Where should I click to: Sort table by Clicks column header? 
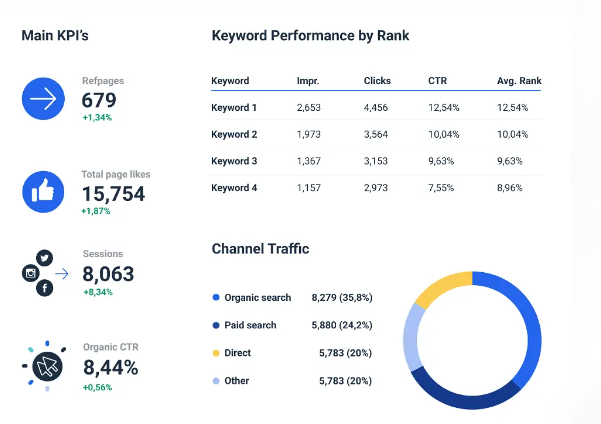click(378, 80)
